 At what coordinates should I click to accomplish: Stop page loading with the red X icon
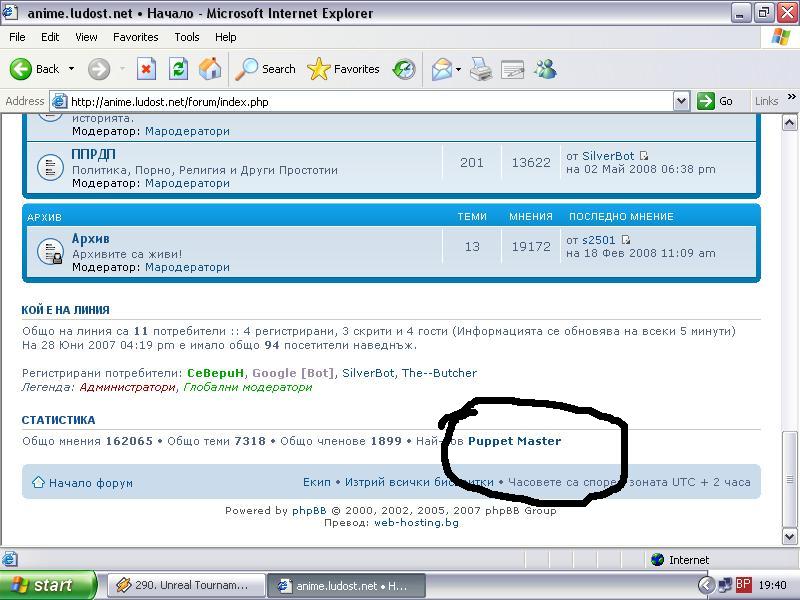coord(146,69)
